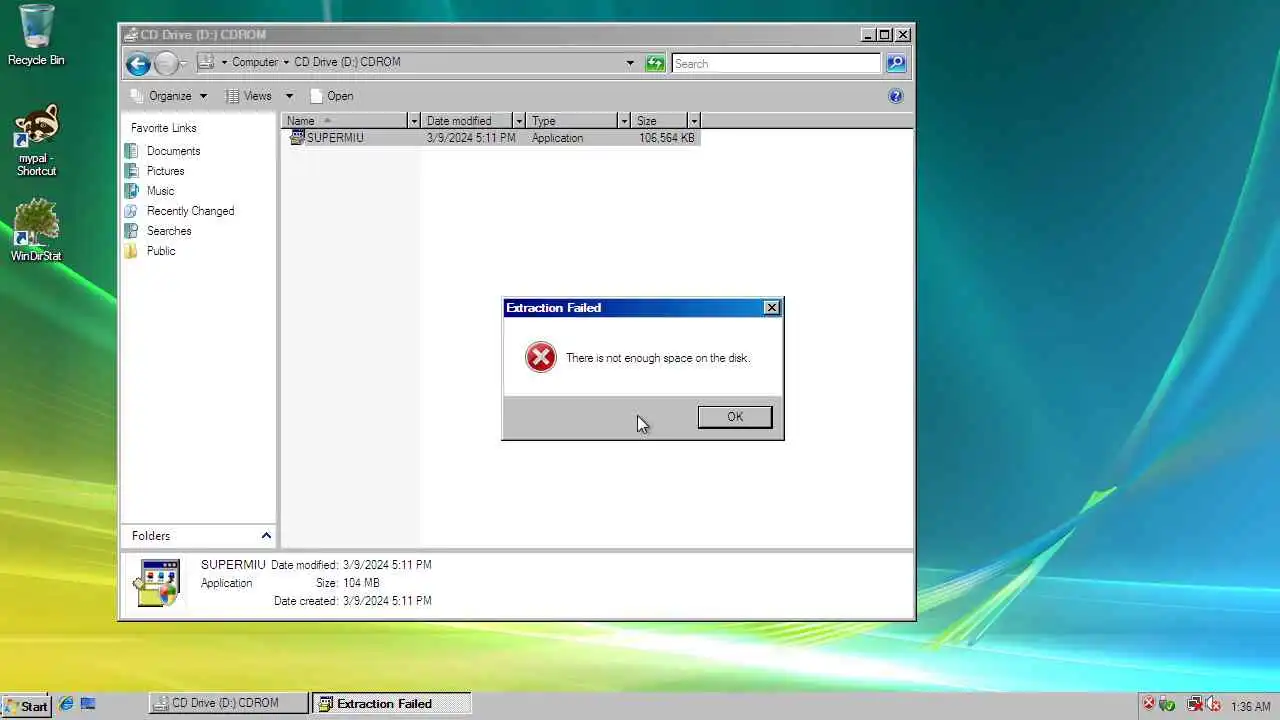Click the Views button
This screenshot has width=1280, height=720.
tap(249, 96)
